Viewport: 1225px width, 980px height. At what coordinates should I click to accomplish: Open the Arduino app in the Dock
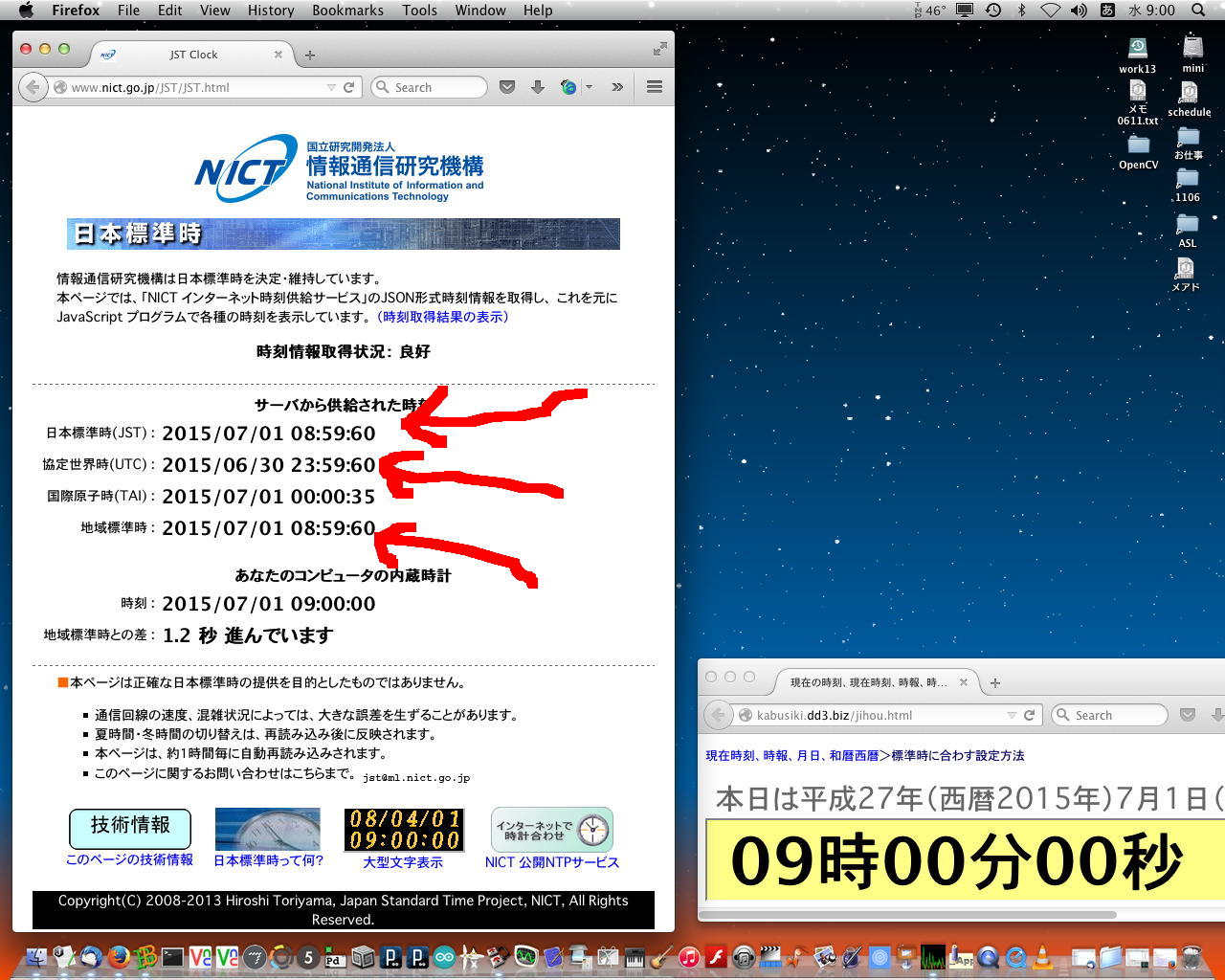click(445, 956)
